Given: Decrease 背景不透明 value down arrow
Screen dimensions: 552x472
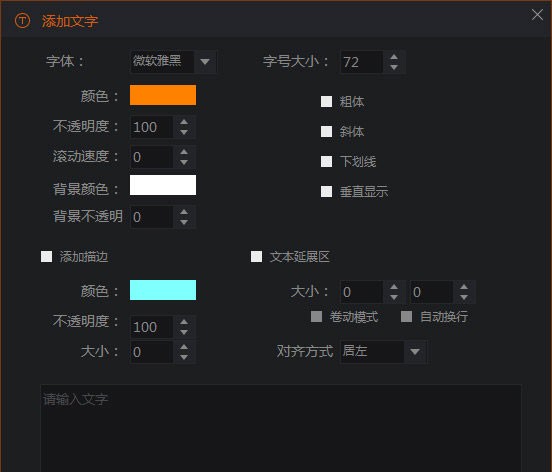Looking at the screenshot, I should click(x=184, y=222).
